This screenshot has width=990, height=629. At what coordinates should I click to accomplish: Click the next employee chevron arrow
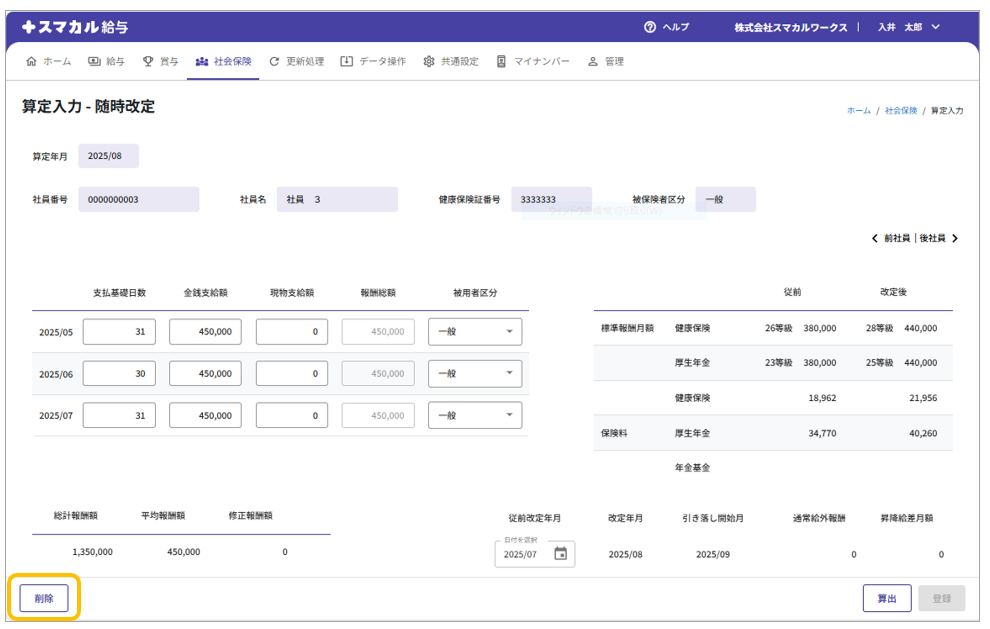coord(955,238)
